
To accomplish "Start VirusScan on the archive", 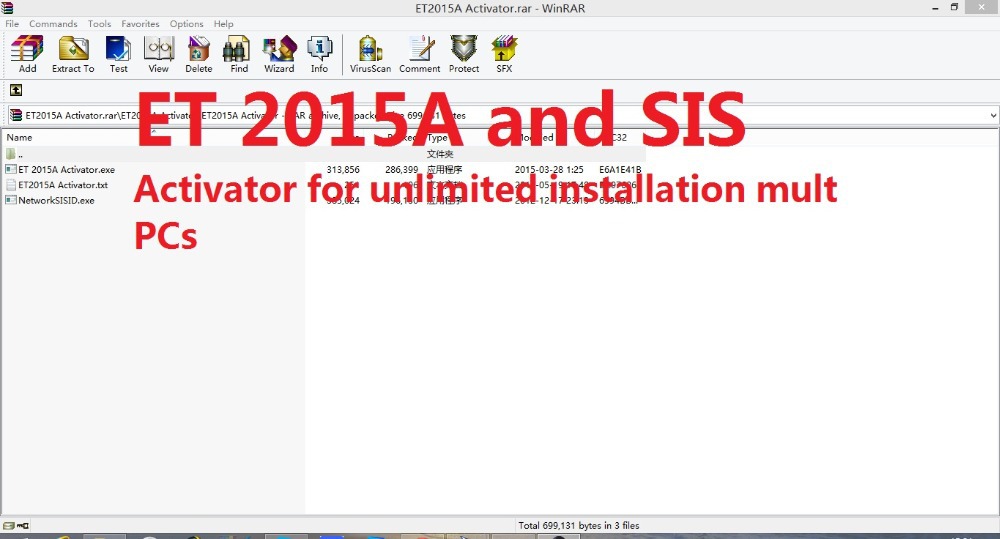I will [x=371, y=54].
